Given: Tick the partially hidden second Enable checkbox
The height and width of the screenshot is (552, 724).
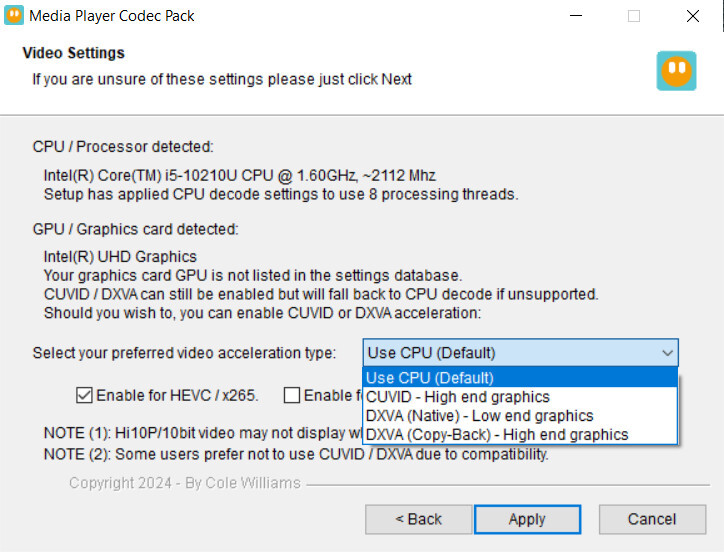Looking at the screenshot, I should click(292, 395).
